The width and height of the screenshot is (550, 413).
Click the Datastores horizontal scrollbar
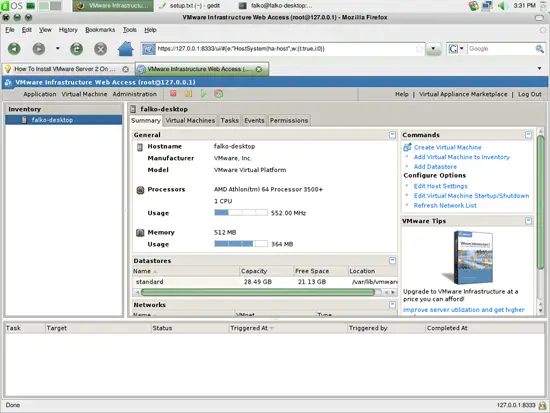coord(265,292)
